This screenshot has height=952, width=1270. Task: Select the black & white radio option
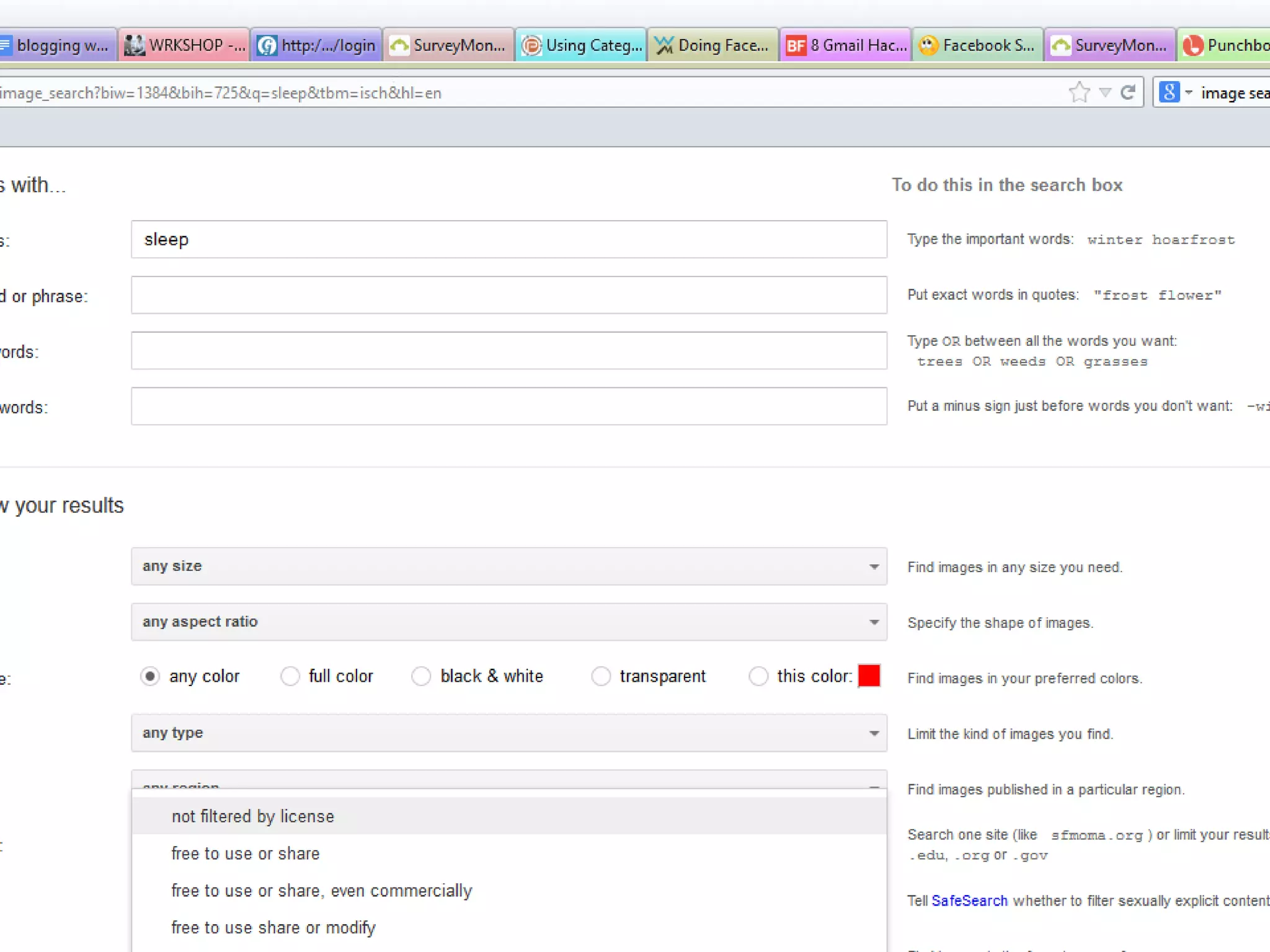coord(421,676)
